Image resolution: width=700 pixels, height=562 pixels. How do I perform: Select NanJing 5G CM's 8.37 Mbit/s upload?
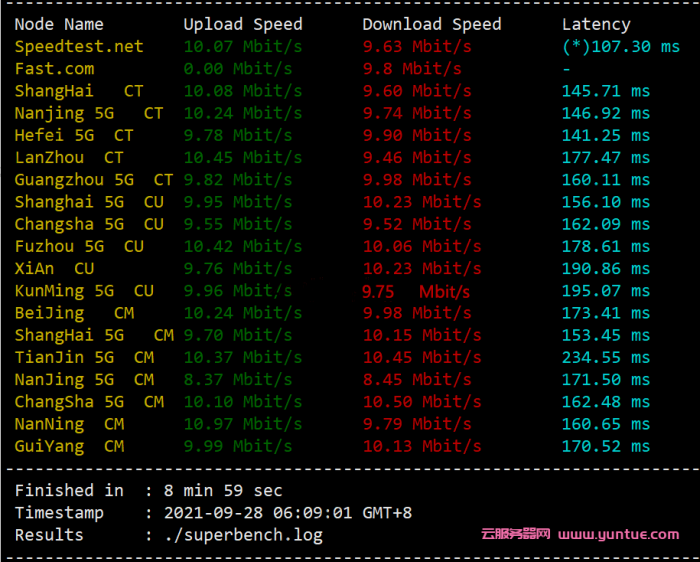tap(238, 379)
